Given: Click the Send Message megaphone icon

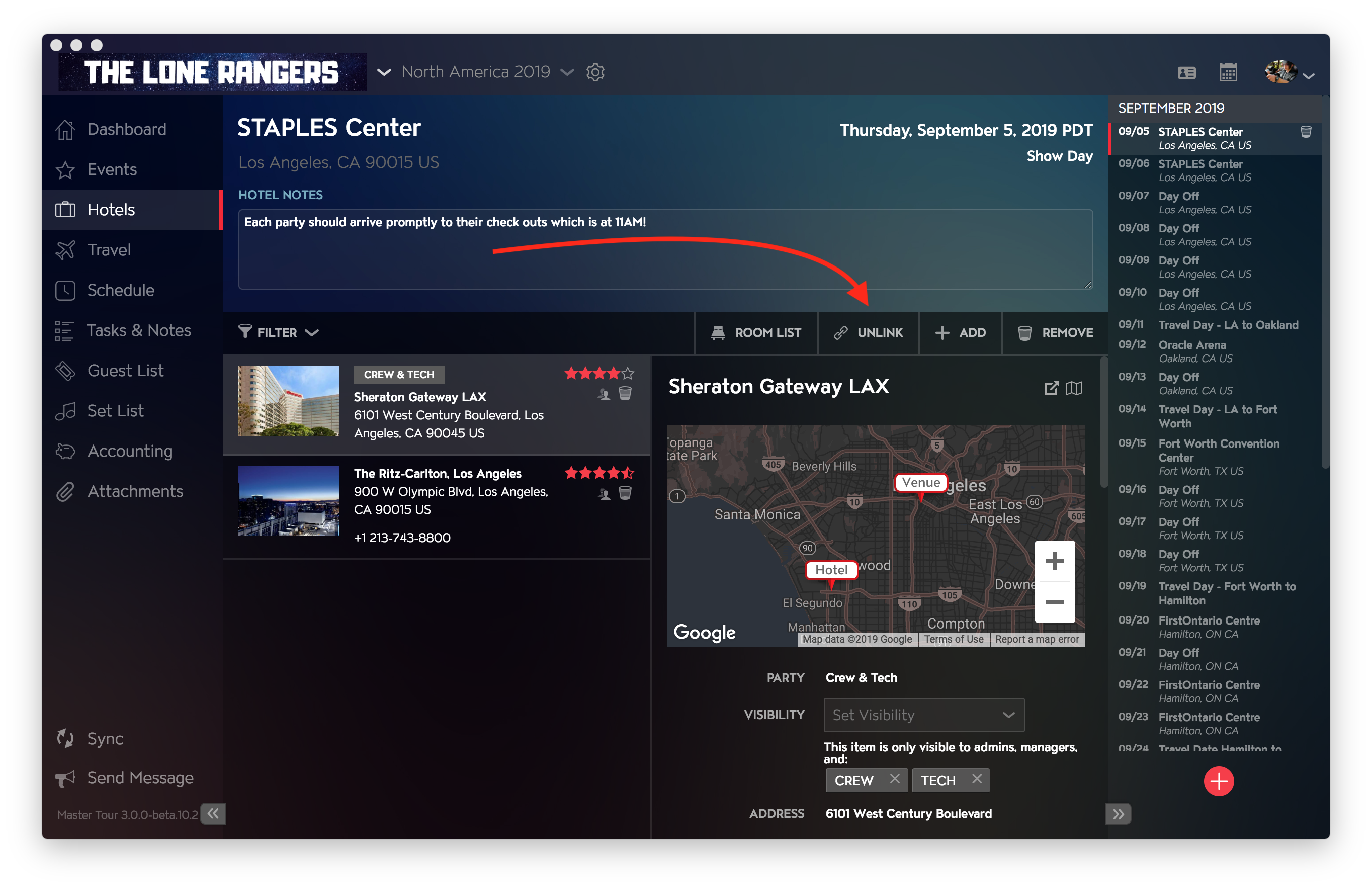Looking at the screenshot, I should click(65, 778).
